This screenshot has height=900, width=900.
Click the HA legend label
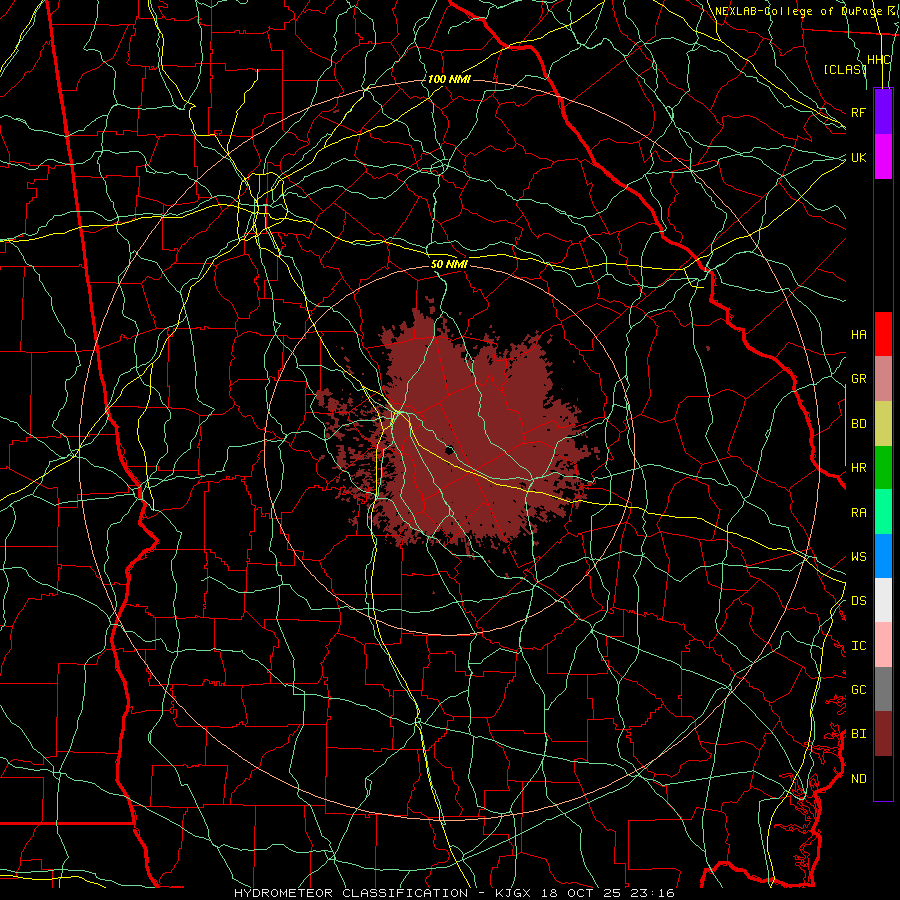click(858, 335)
